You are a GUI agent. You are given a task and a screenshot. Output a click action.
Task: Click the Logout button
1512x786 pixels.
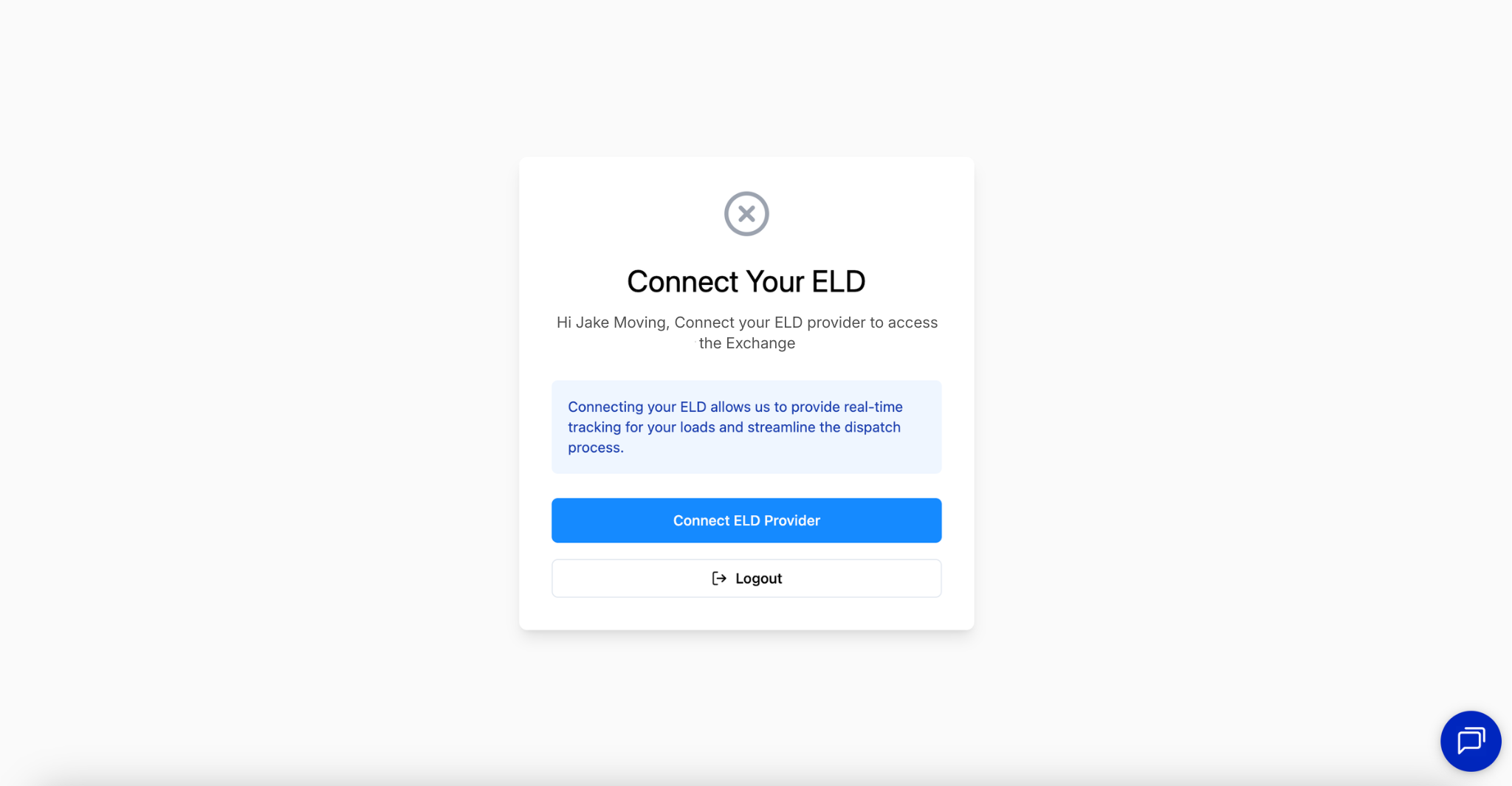coord(746,579)
